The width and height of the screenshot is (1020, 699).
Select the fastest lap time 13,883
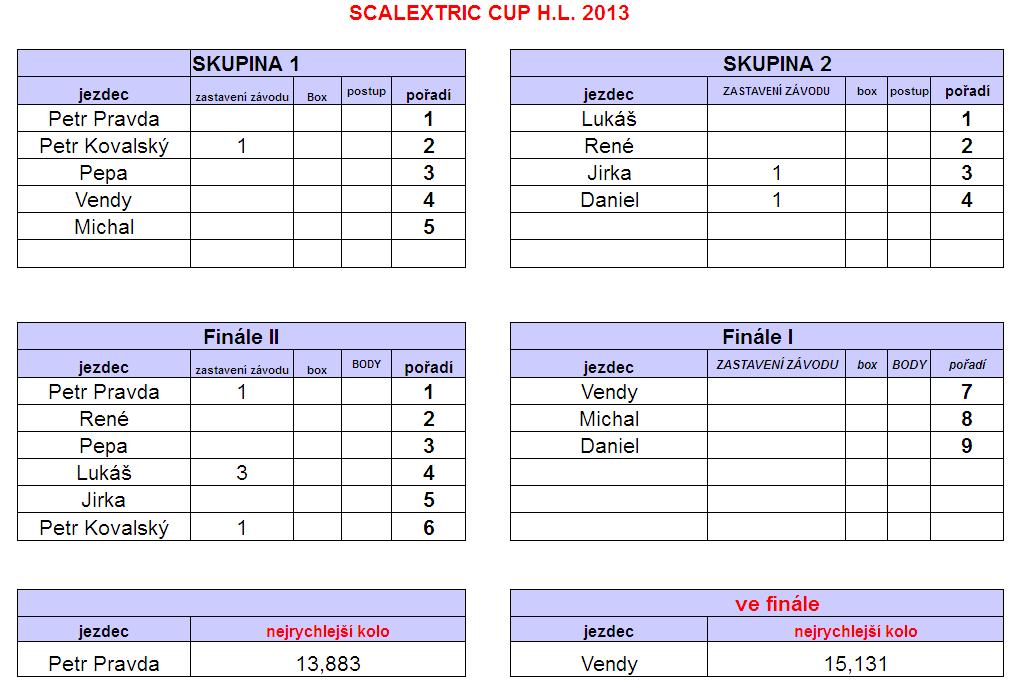pyautogui.click(x=328, y=663)
